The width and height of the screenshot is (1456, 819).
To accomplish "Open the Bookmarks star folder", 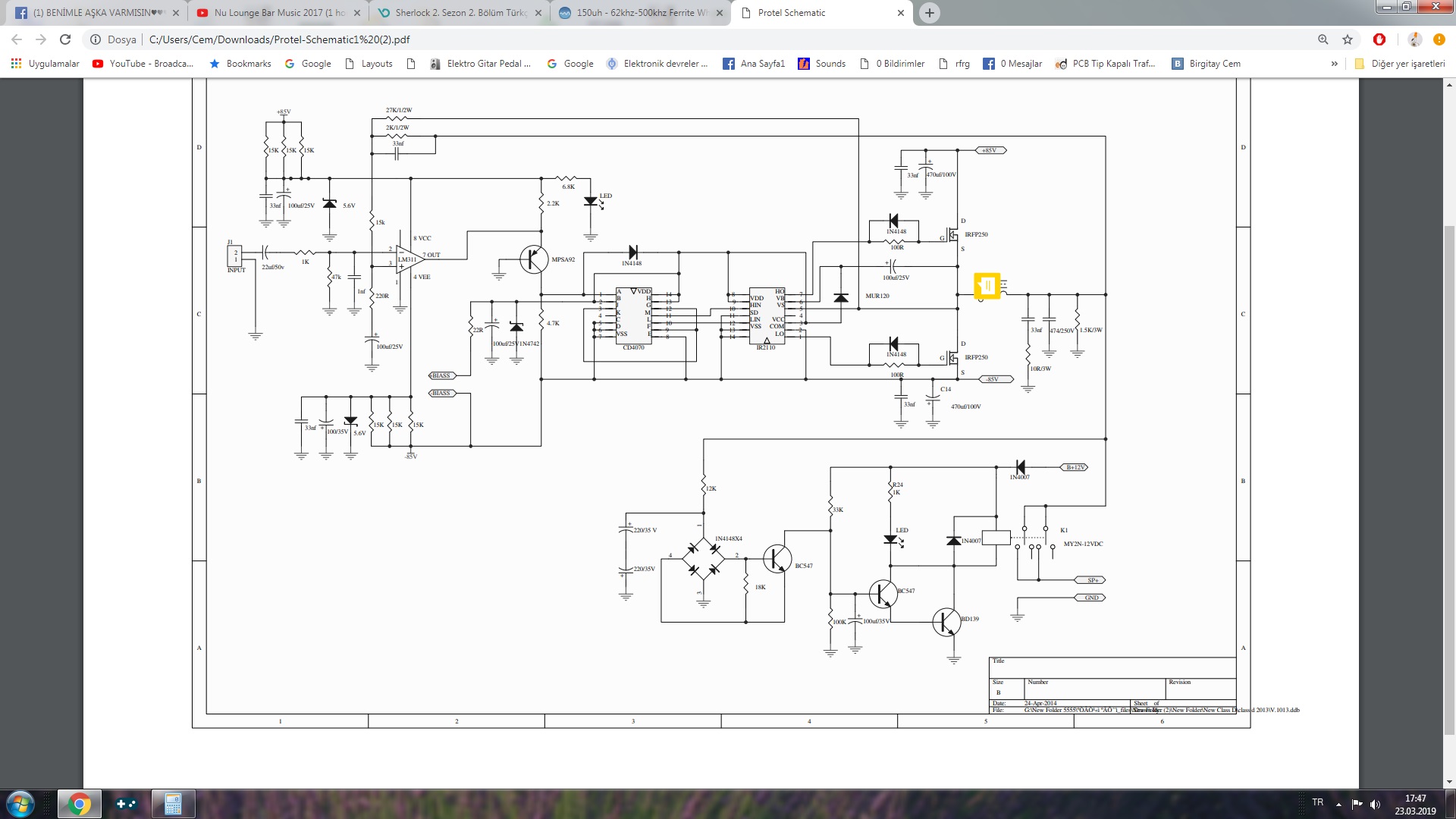I will [x=240, y=64].
